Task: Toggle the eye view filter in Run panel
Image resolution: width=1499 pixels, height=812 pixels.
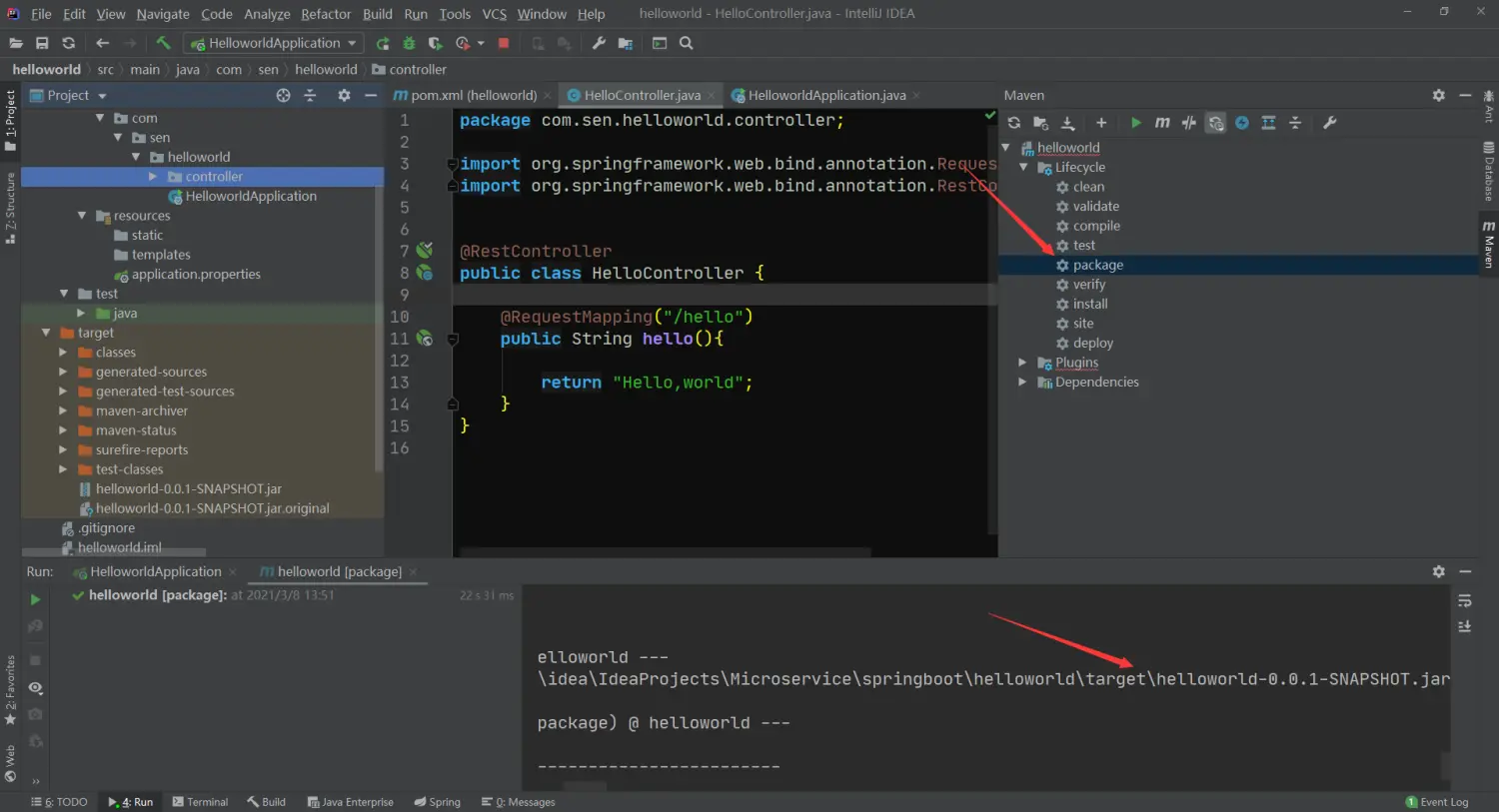Action: point(35,688)
